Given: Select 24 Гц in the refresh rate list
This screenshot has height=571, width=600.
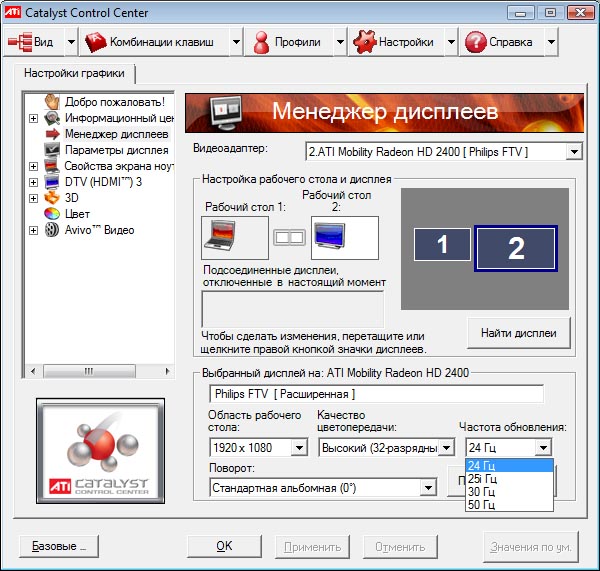Looking at the screenshot, I should (509, 466).
